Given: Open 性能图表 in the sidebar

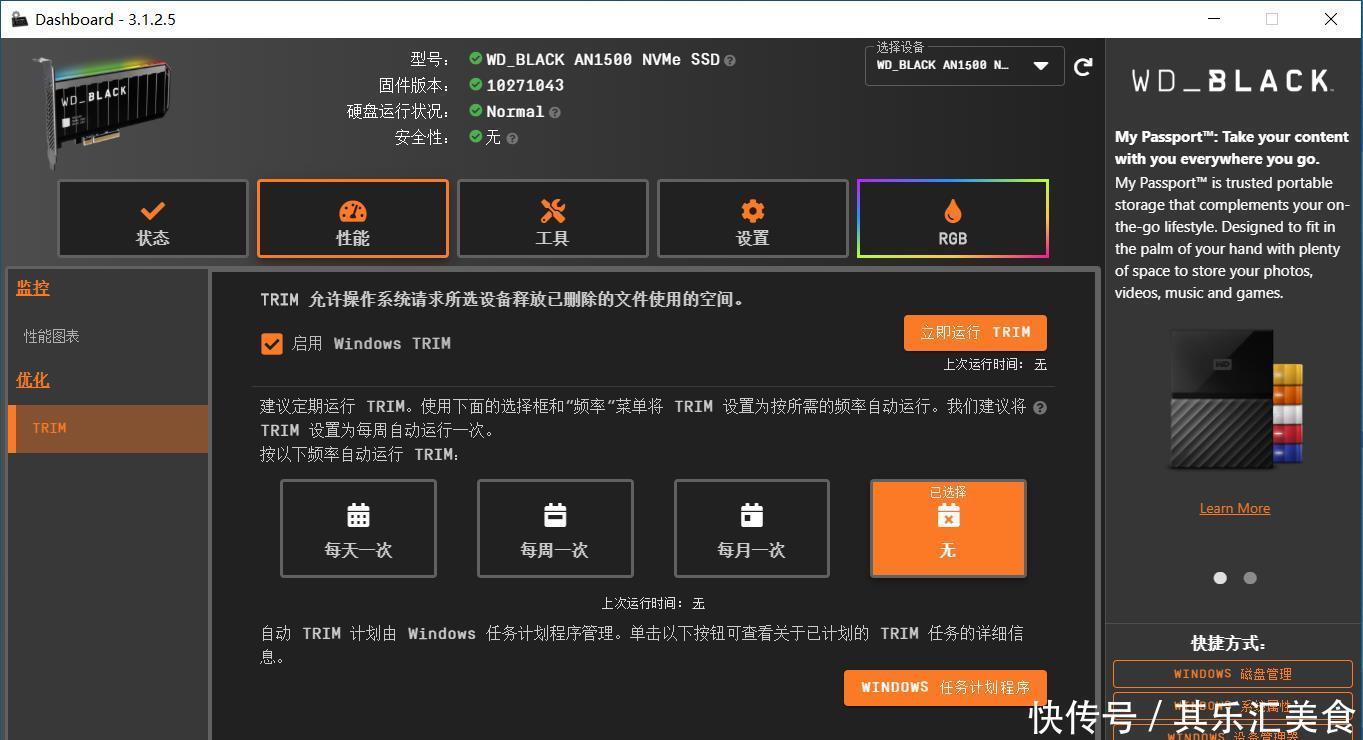Looking at the screenshot, I should [52, 337].
